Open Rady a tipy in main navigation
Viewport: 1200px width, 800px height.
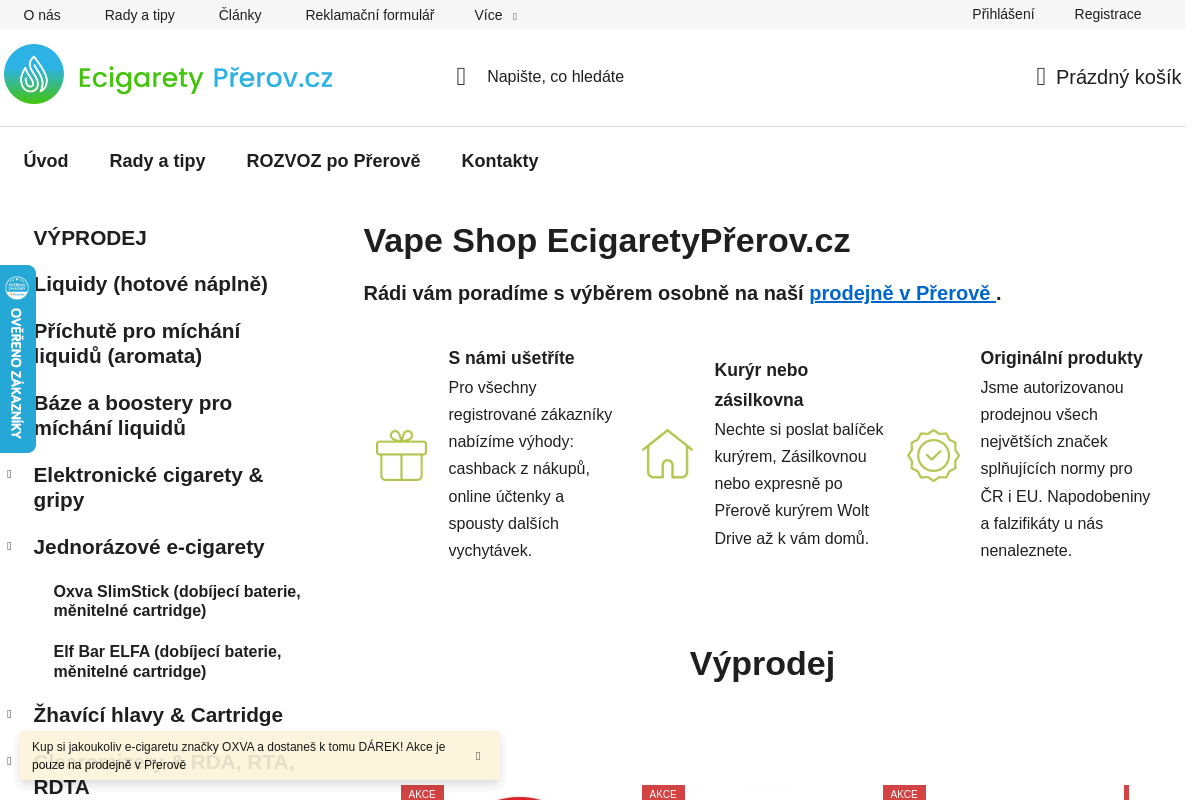[x=158, y=161]
